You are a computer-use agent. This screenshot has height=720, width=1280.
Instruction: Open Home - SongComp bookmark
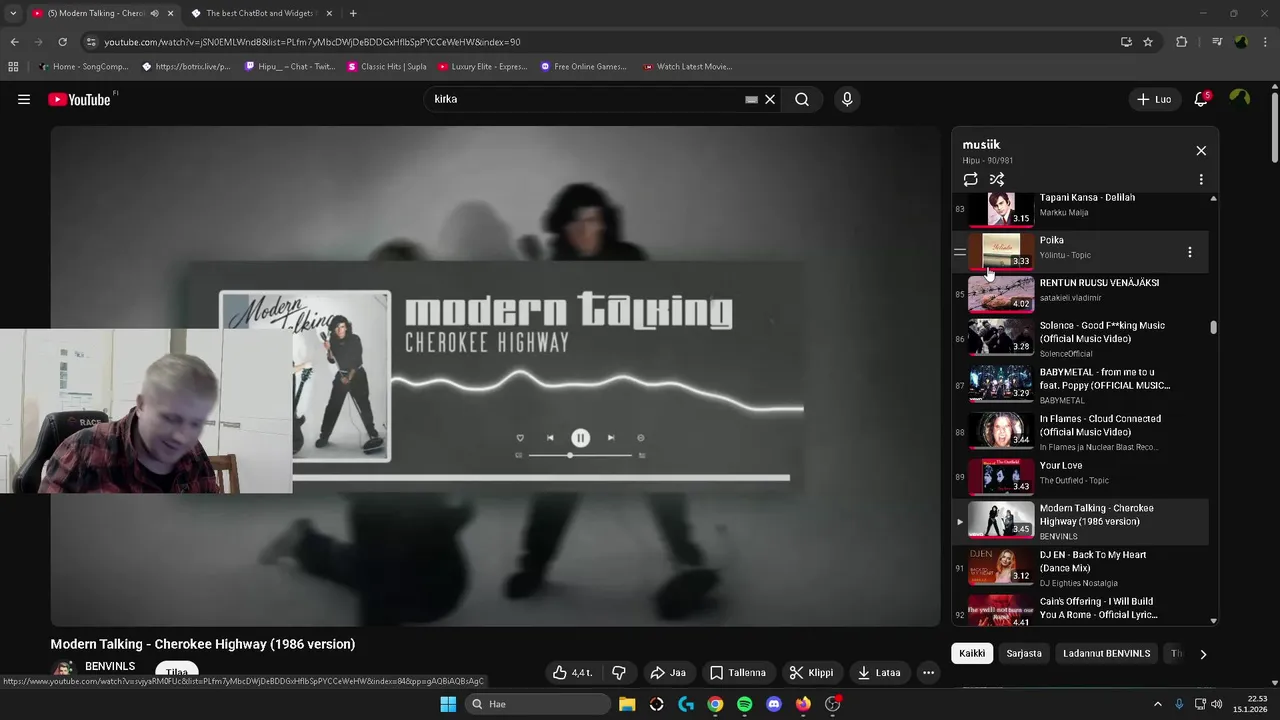point(84,67)
